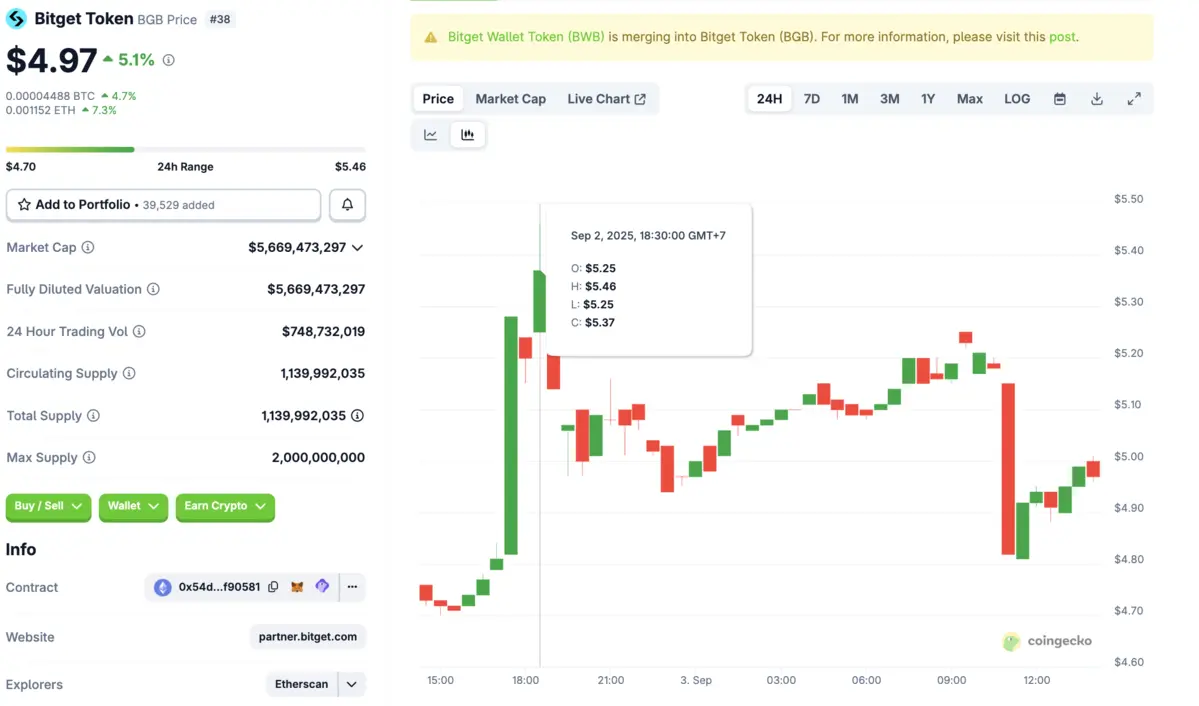Visit the partner.bitget.com website link
Viewport: 1199px width, 706px height.
[307, 636]
